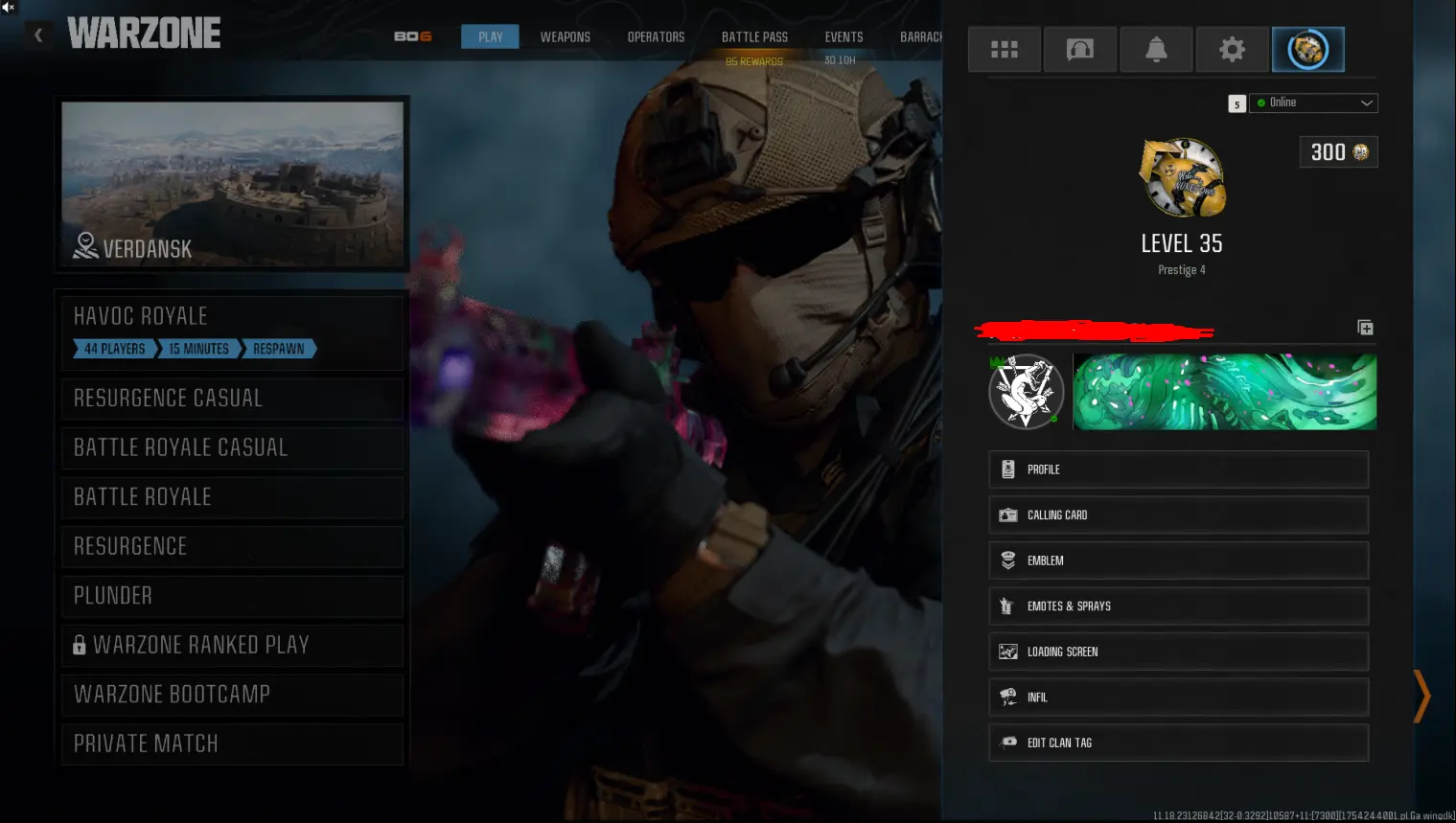
Task: Switch to the Barracks tab
Action: pyautogui.click(x=921, y=36)
